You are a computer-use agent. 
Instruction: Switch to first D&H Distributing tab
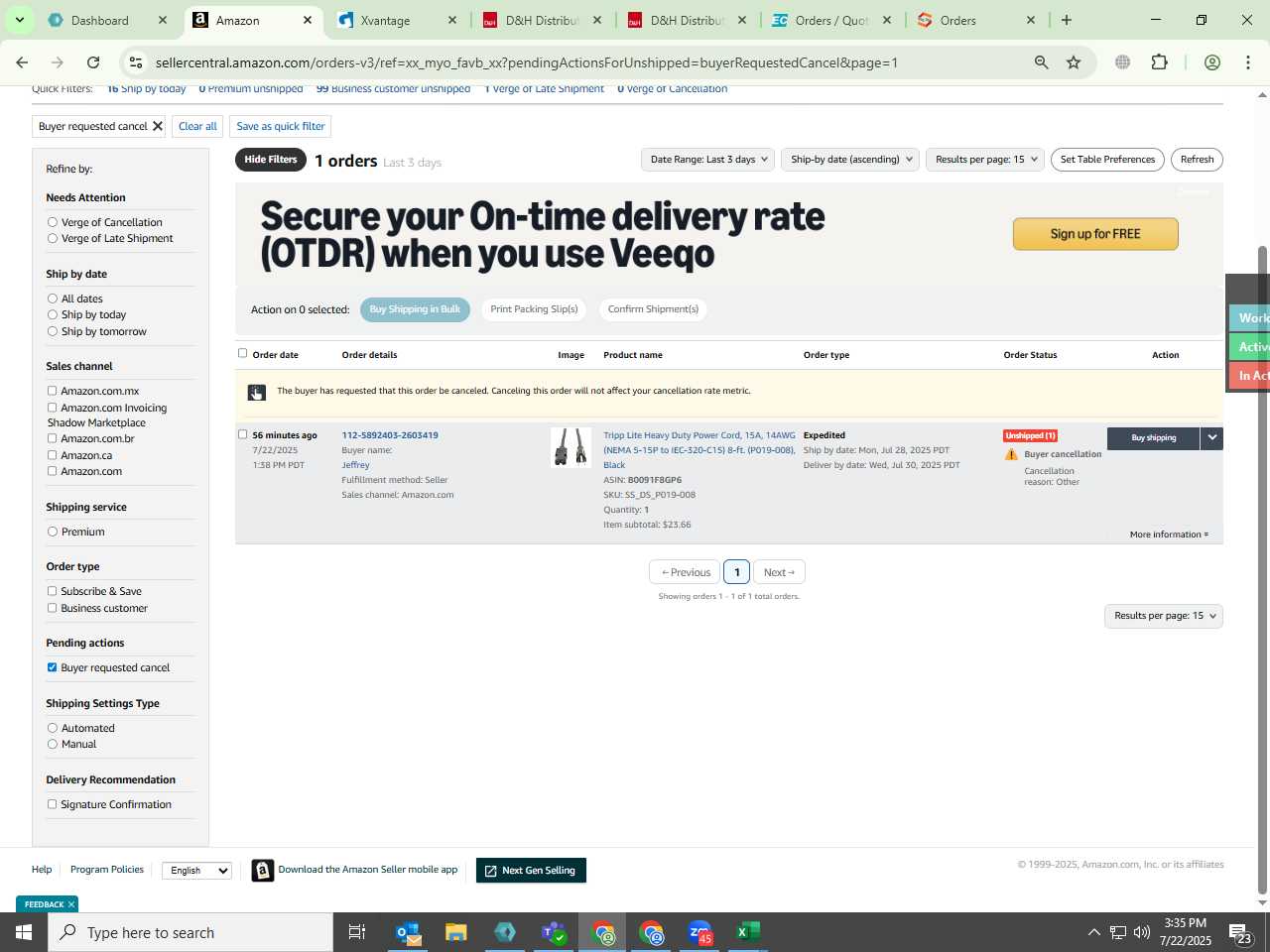click(543, 20)
